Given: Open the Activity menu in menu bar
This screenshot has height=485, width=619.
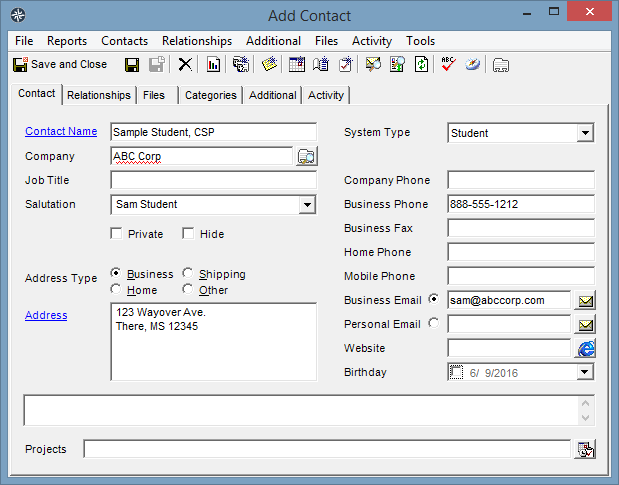Looking at the screenshot, I should (x=372, y=41).
